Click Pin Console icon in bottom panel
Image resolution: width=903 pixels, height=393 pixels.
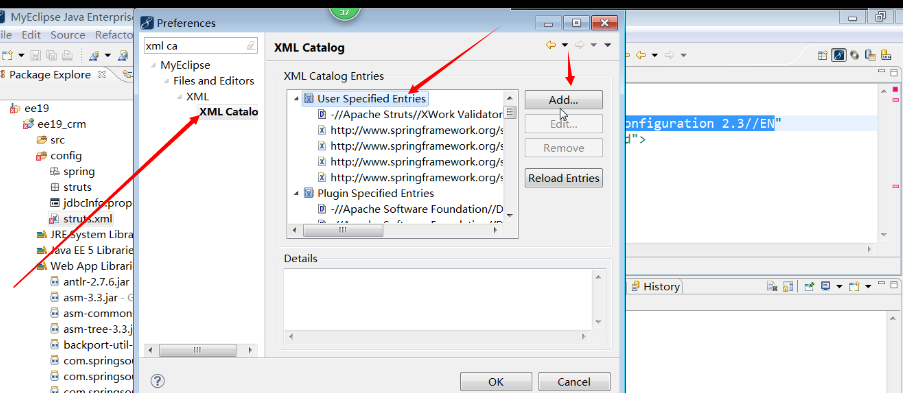tap(810, 286)
